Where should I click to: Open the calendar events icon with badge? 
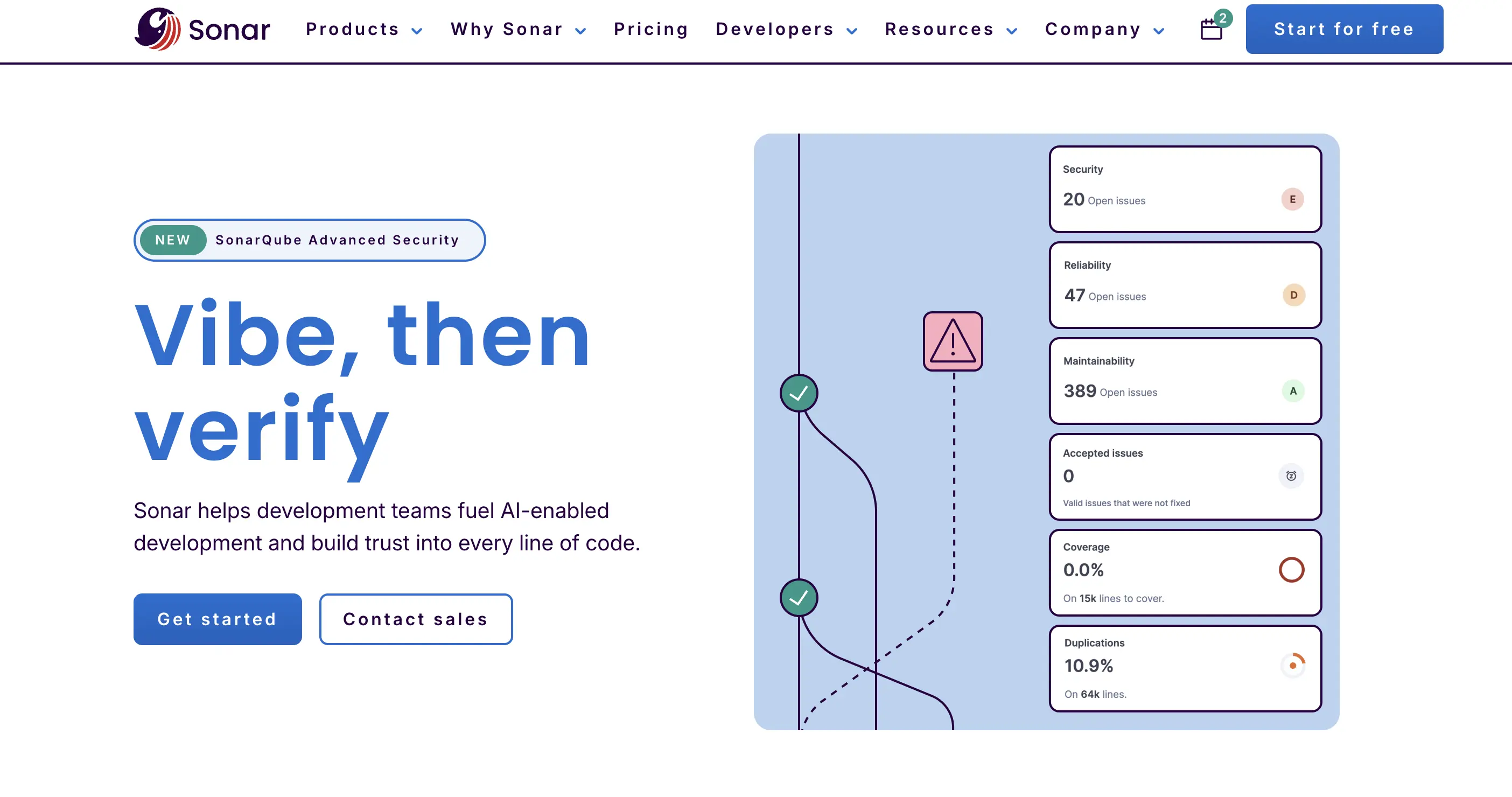1212,29
